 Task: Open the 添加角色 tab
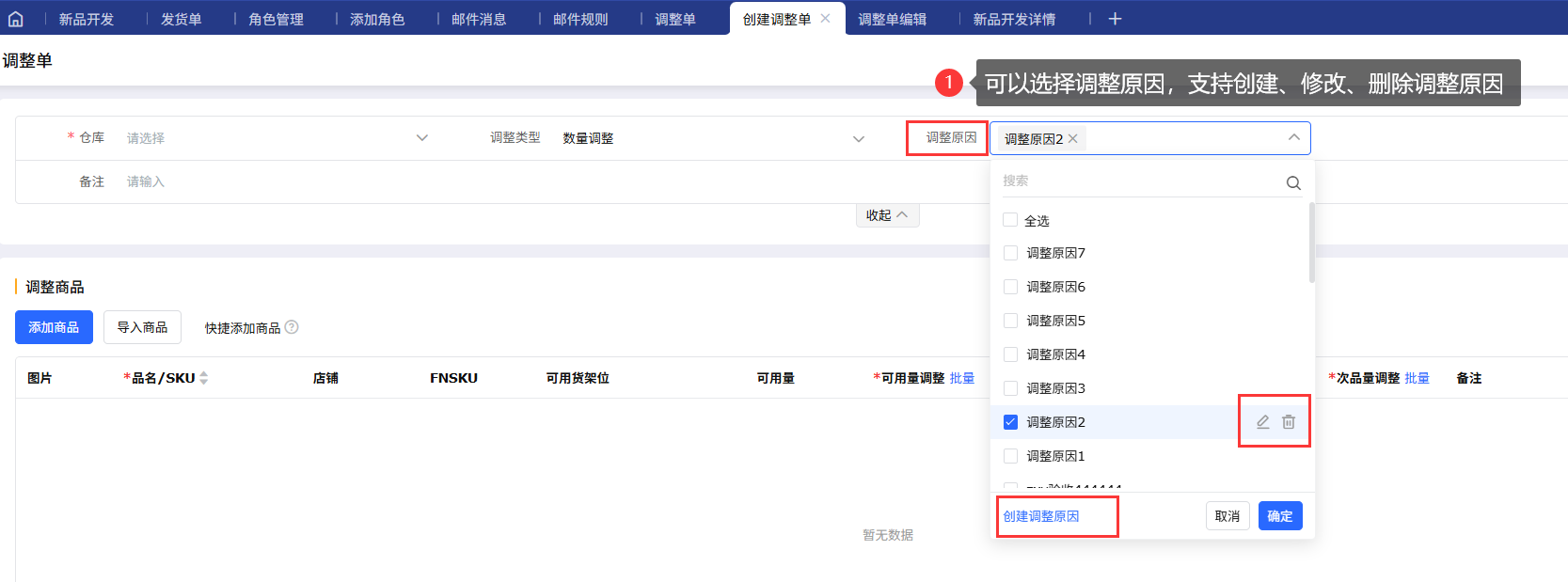(x=377, y=19)
